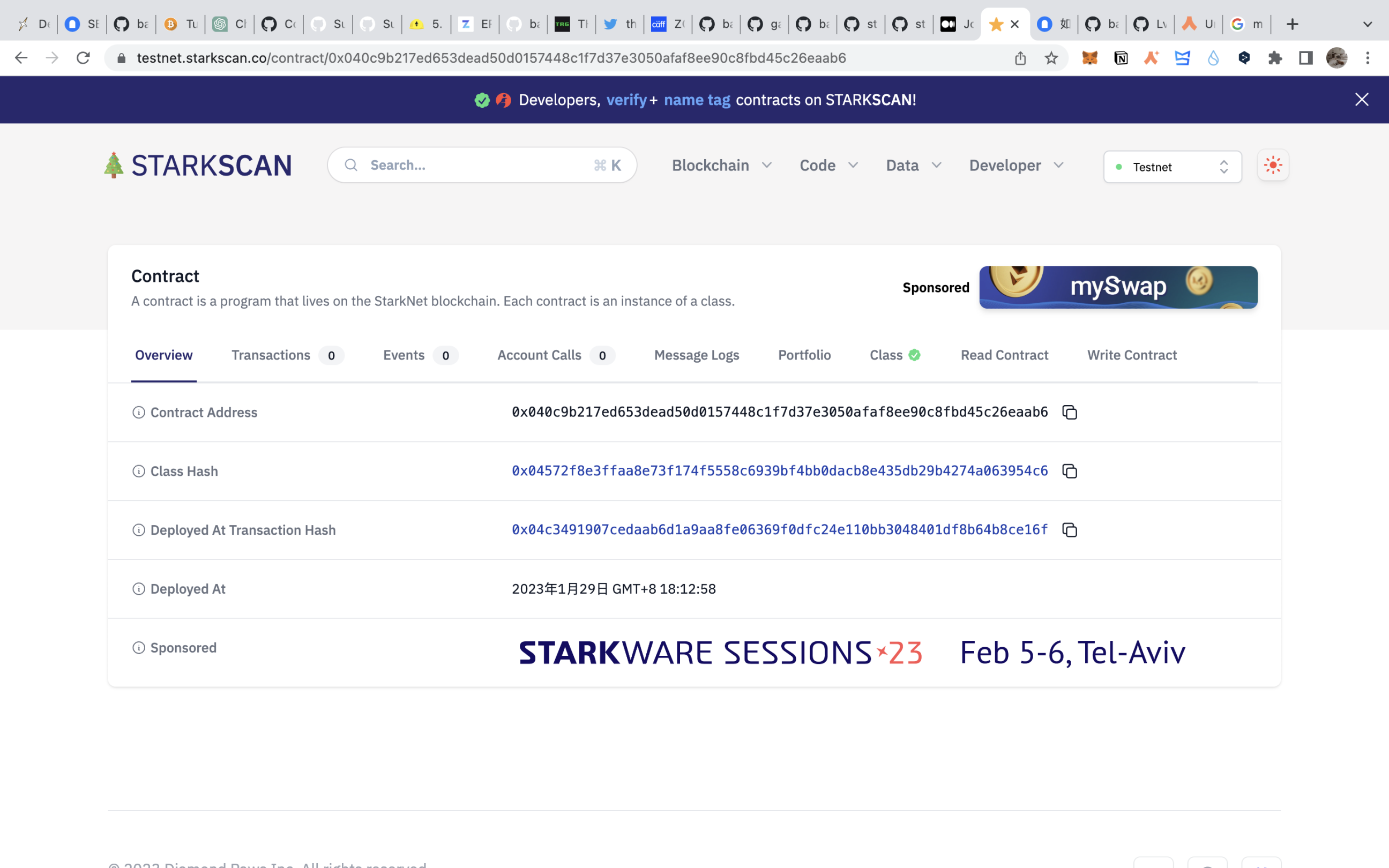Expand the Developer menu
Image resolution: width=1389 pixels, height=868 pixels.
point(1016,166)
